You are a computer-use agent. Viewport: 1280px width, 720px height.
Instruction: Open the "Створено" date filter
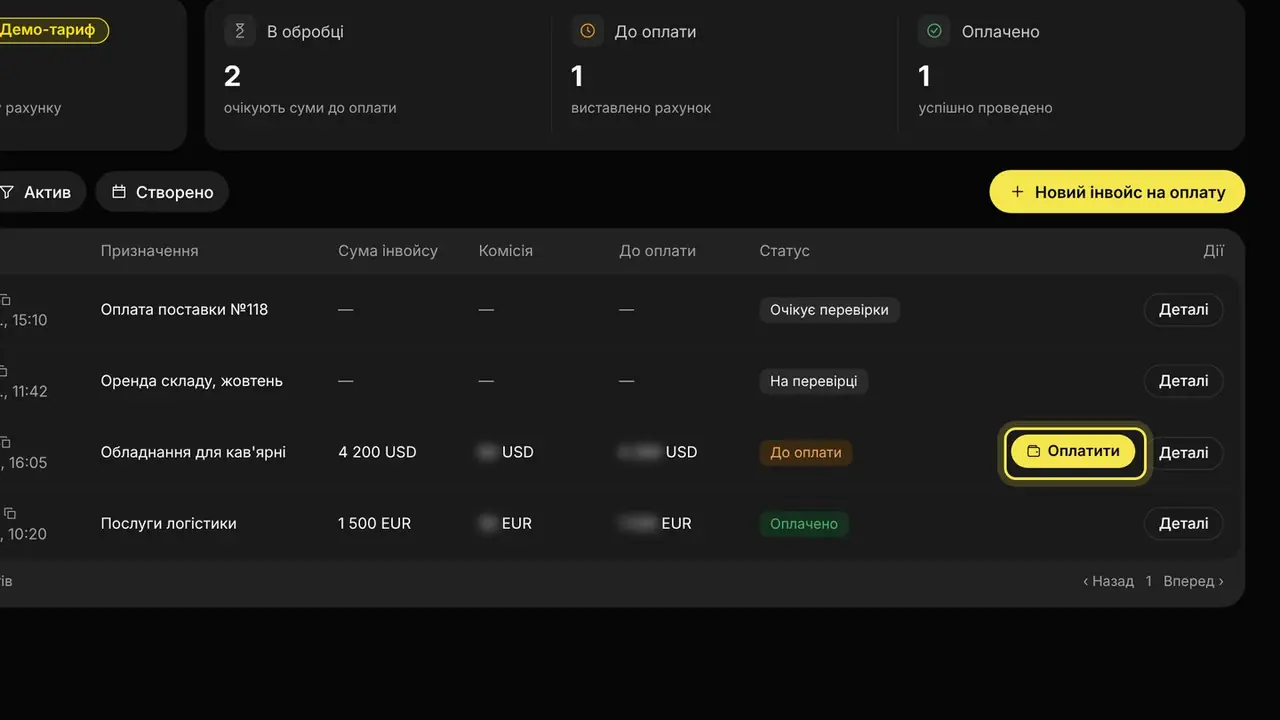pos(162,192)
